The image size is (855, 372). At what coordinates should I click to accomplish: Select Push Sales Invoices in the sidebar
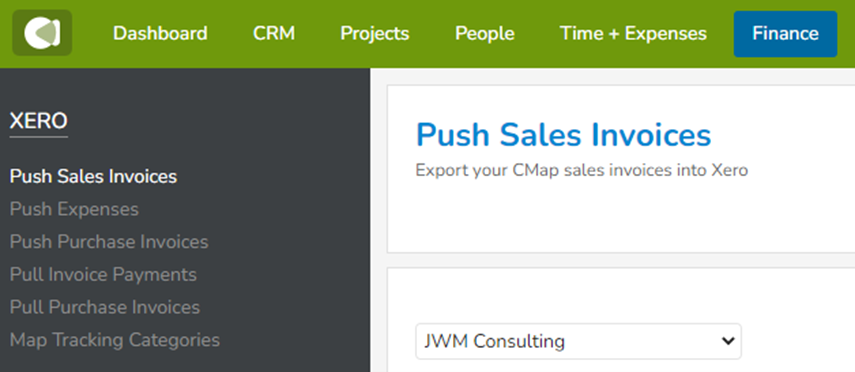[x=93, y=177]
